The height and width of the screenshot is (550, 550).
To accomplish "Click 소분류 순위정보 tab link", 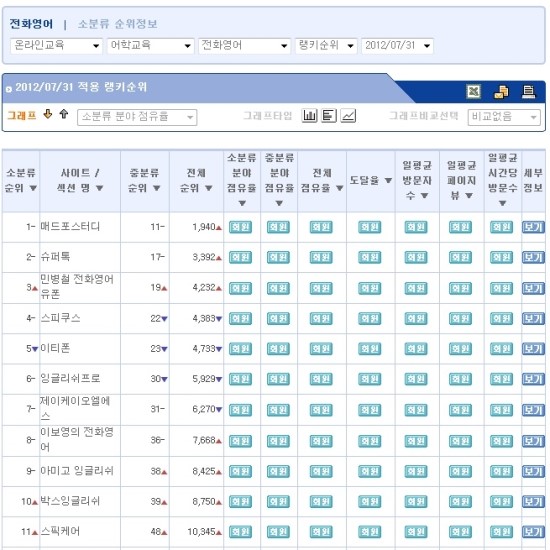I will pyautogui.click(x=118, y=24).
